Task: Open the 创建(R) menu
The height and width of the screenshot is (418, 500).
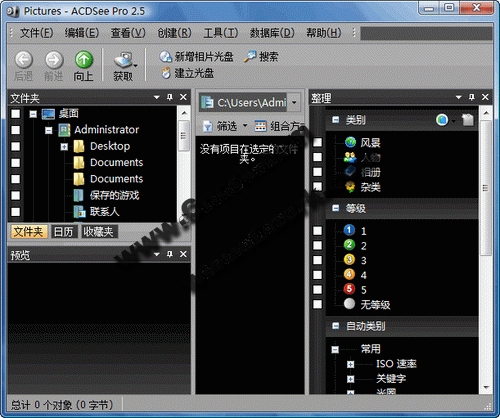Action: pos(175,33)
